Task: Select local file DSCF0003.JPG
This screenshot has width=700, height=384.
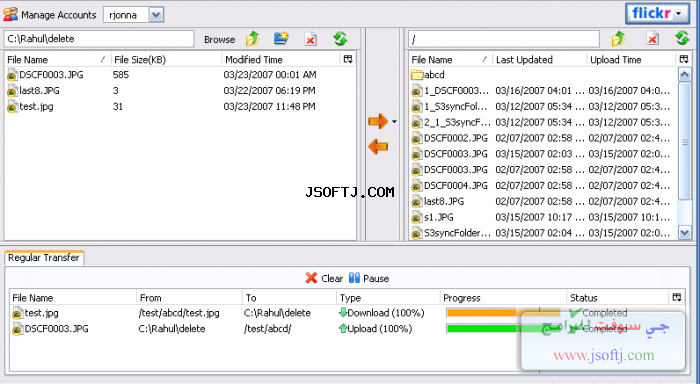Action: 180,75
